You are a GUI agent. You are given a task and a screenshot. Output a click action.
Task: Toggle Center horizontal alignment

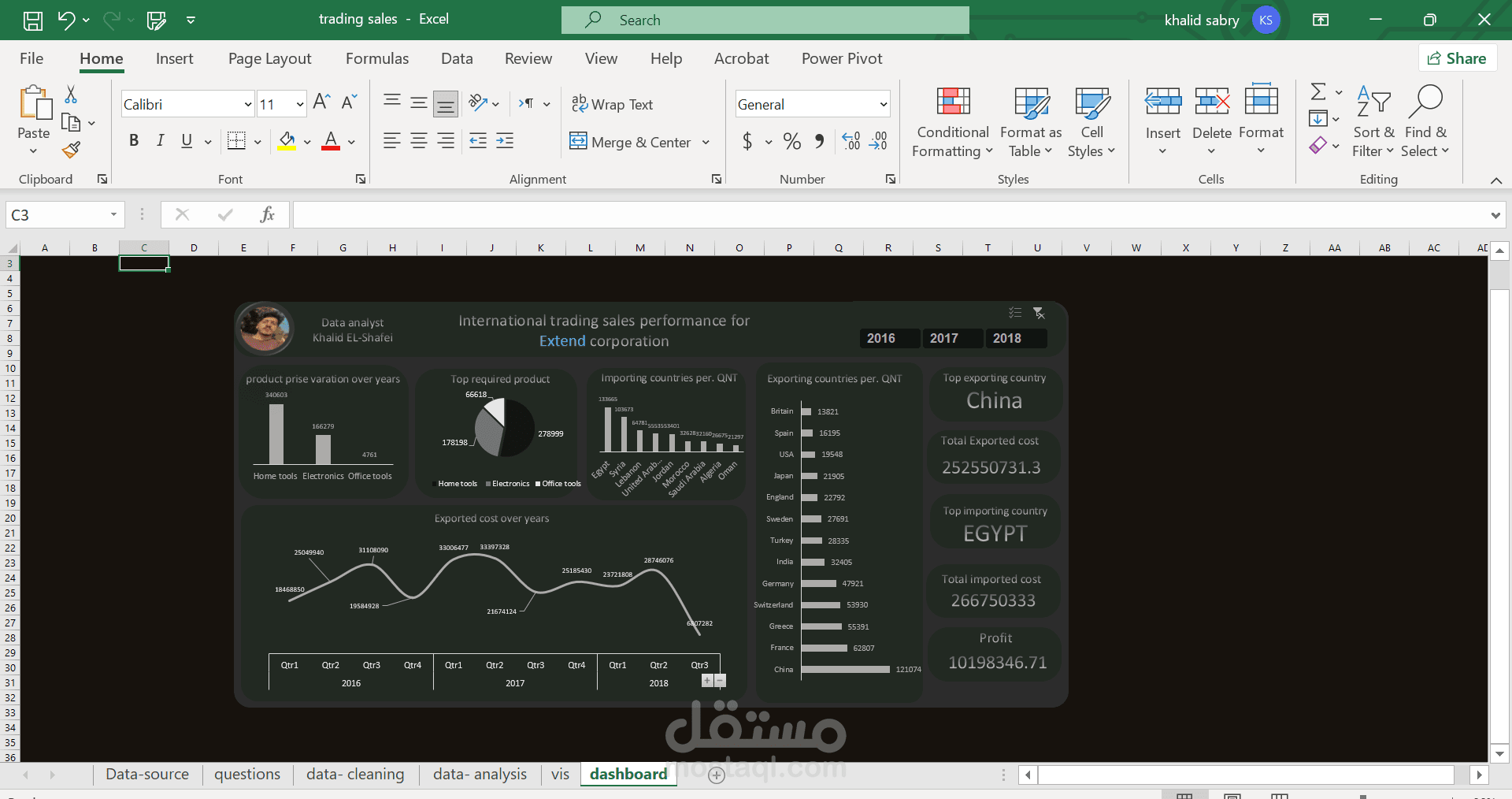point(419,141)
